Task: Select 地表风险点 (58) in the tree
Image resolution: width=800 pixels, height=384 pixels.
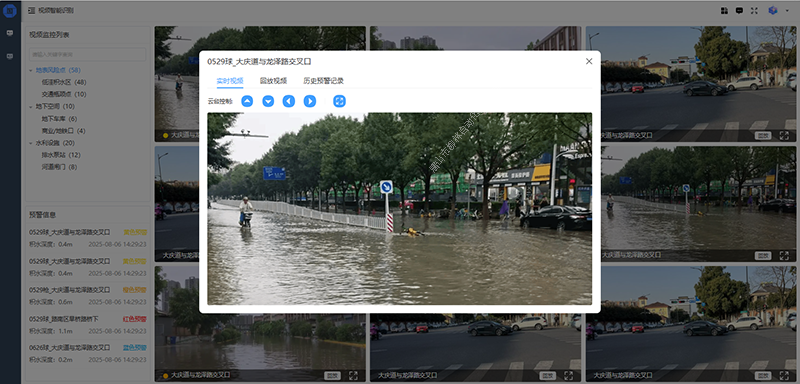Action: point(58,70)
